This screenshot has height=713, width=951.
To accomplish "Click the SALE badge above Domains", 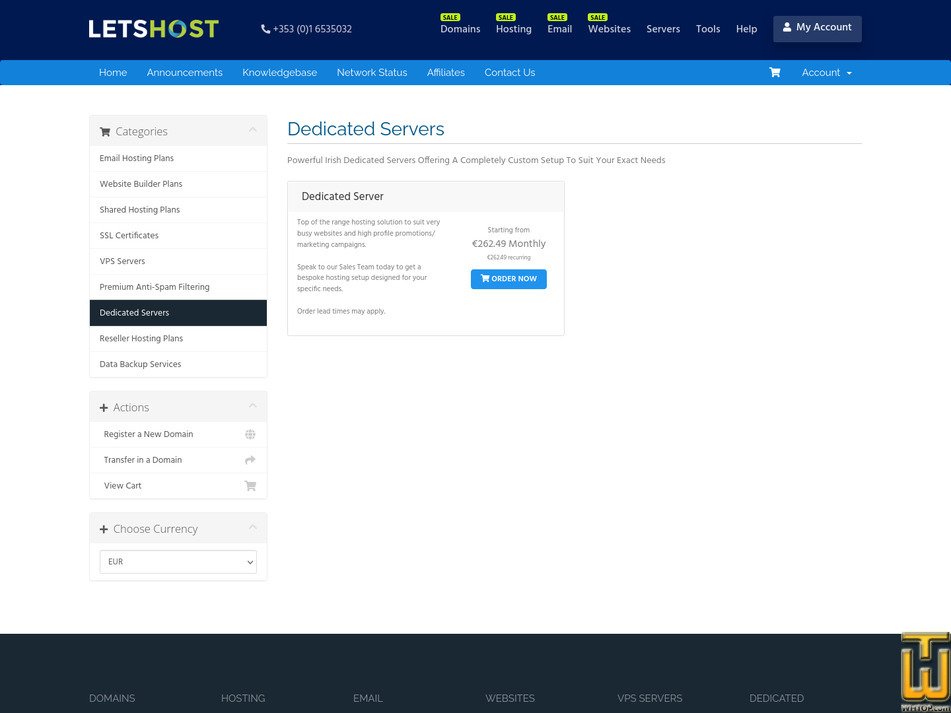I will click(x=451, y=17).
